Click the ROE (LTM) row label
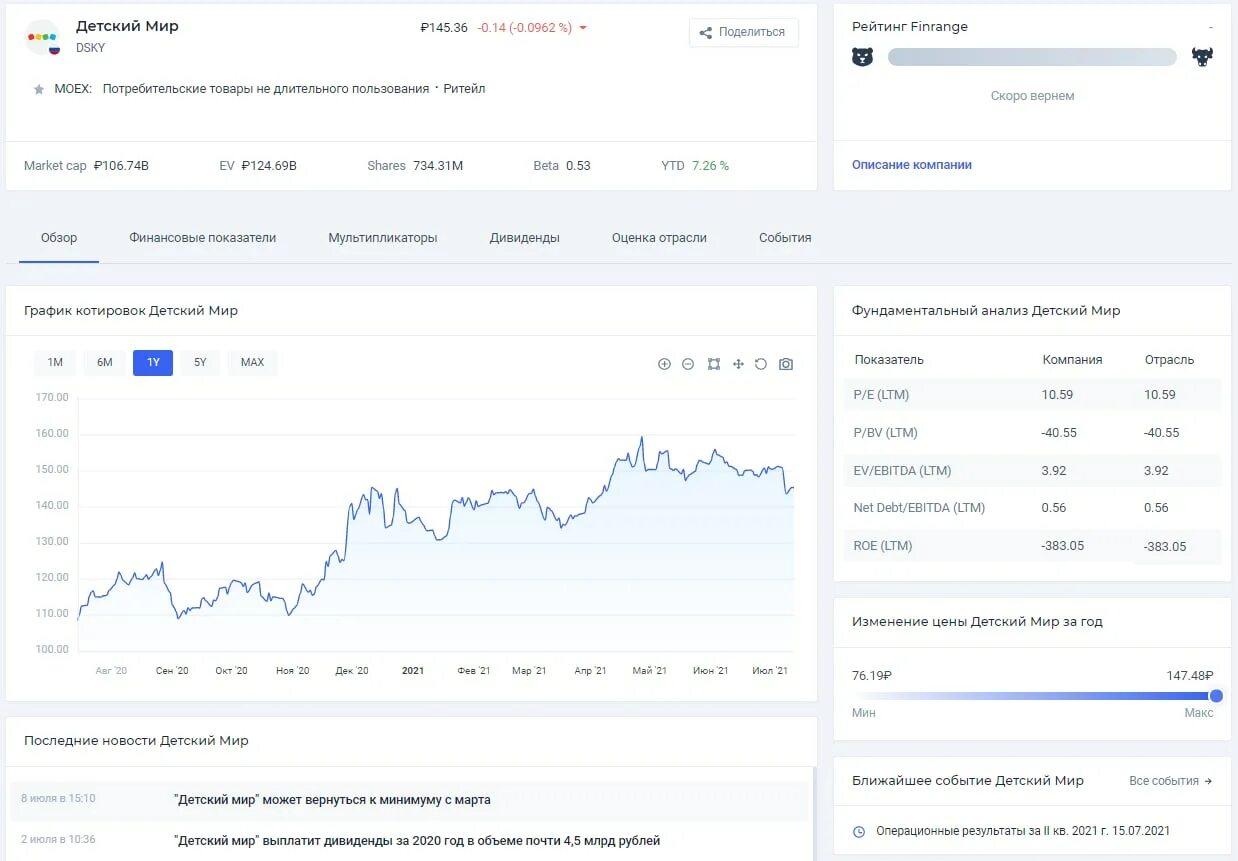 click(883, 546)
